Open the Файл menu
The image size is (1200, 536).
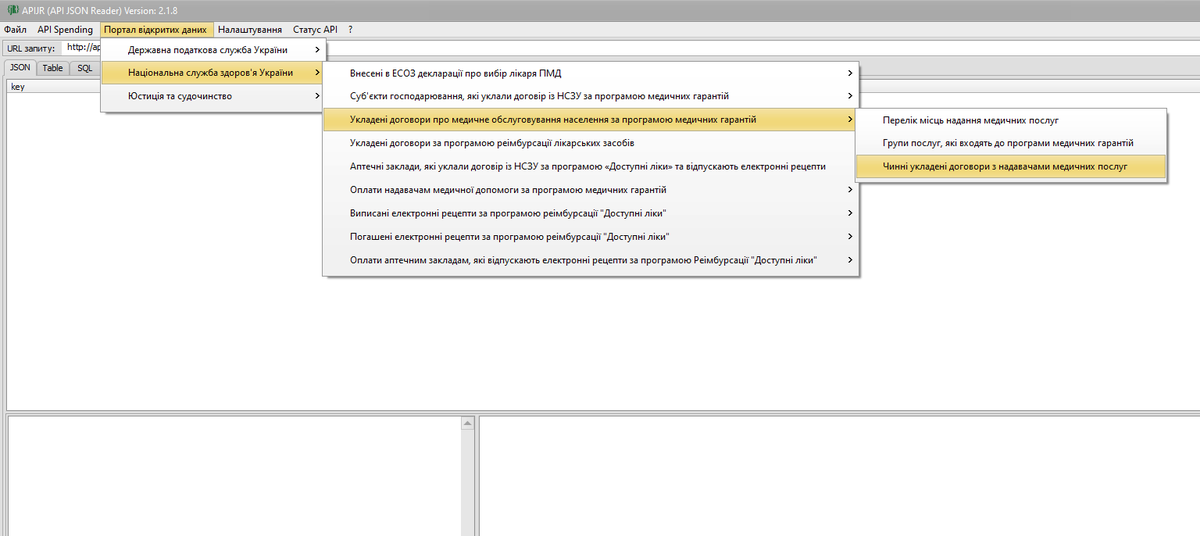tap(15, 30)
